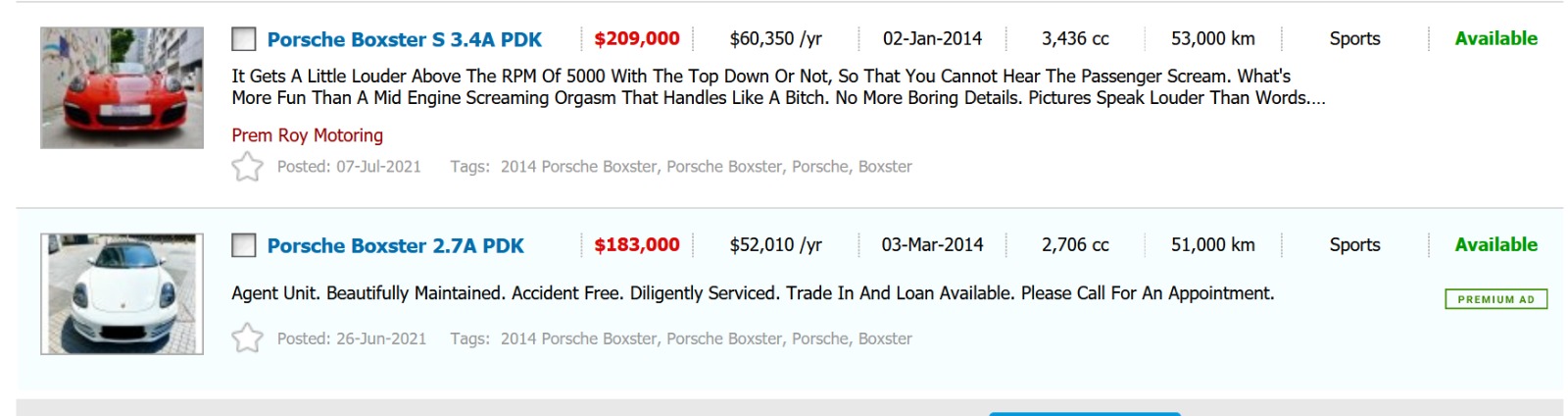Click the $60,350 /yr depreciation value
The width and height of the screenshot is (1568, 416).
coord(775,39)
